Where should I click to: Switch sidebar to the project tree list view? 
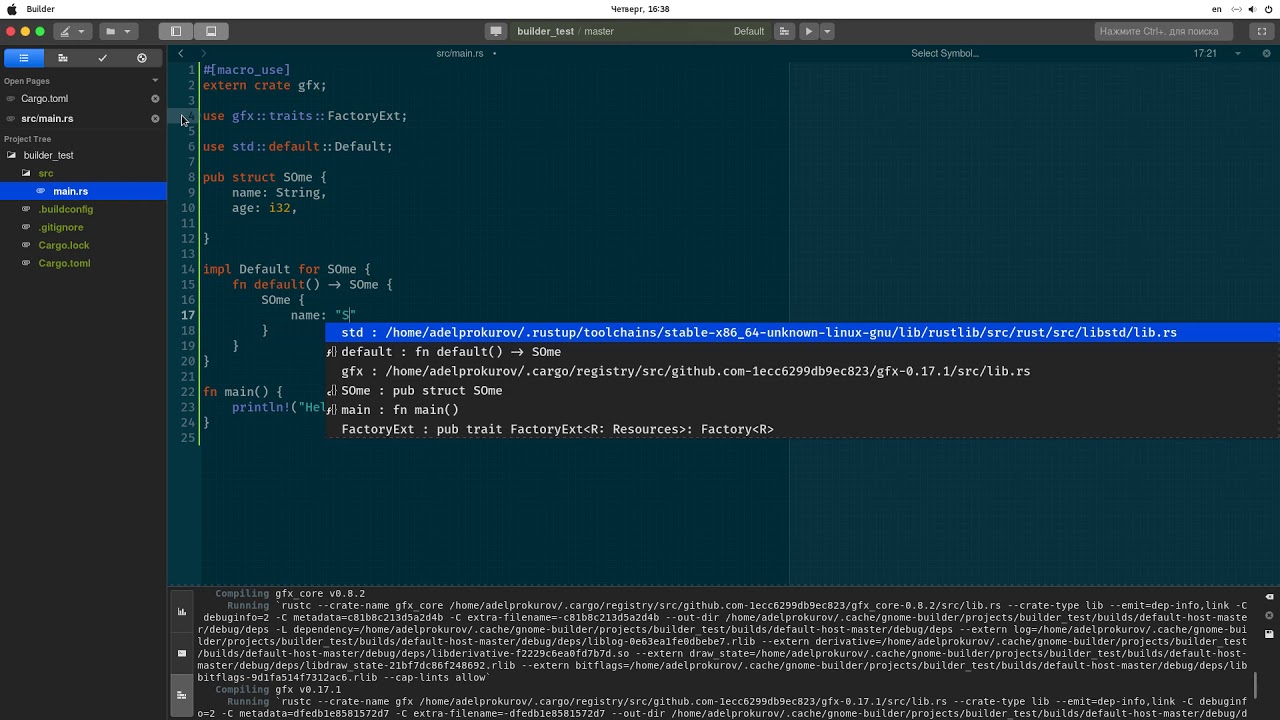pos(24,58)
